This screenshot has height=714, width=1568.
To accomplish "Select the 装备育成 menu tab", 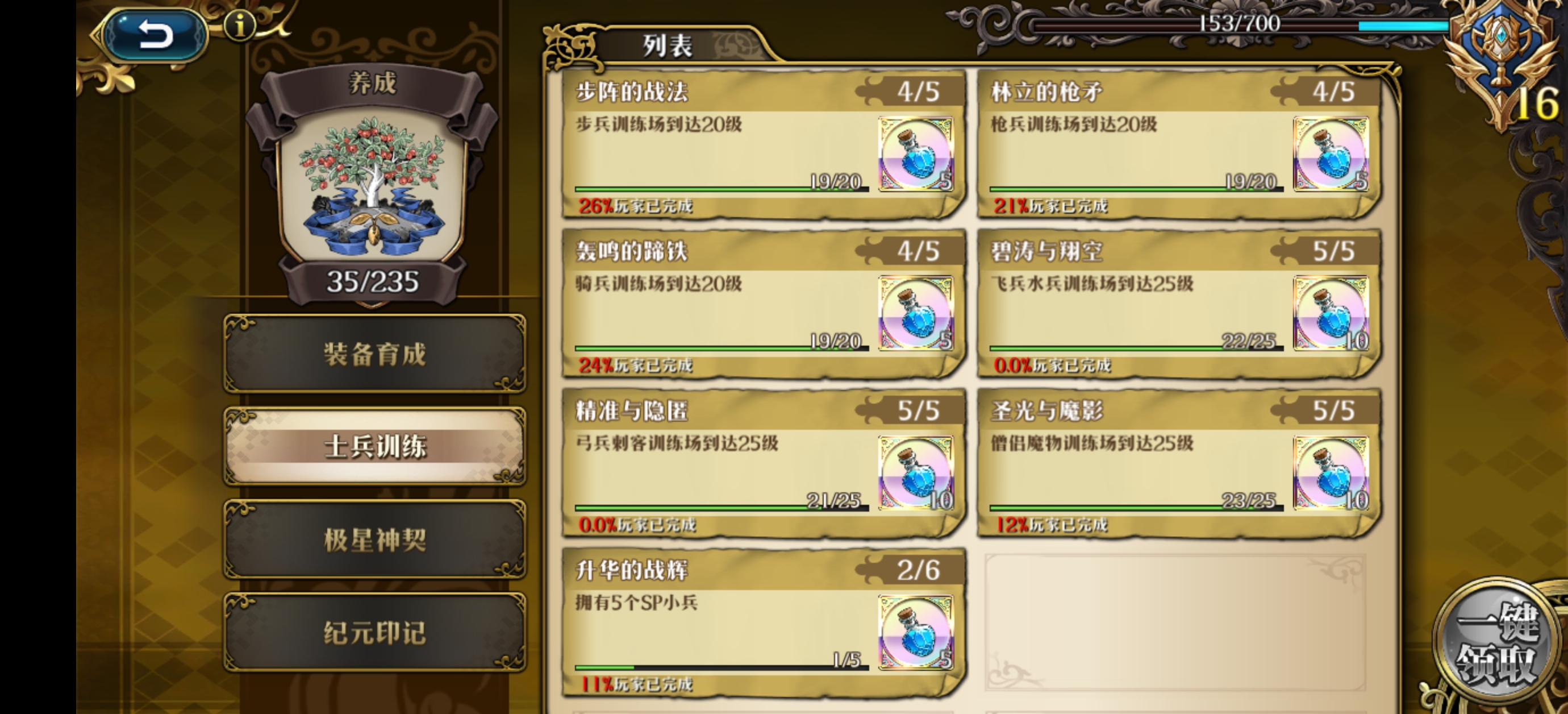I will click(x=374, y=354).
